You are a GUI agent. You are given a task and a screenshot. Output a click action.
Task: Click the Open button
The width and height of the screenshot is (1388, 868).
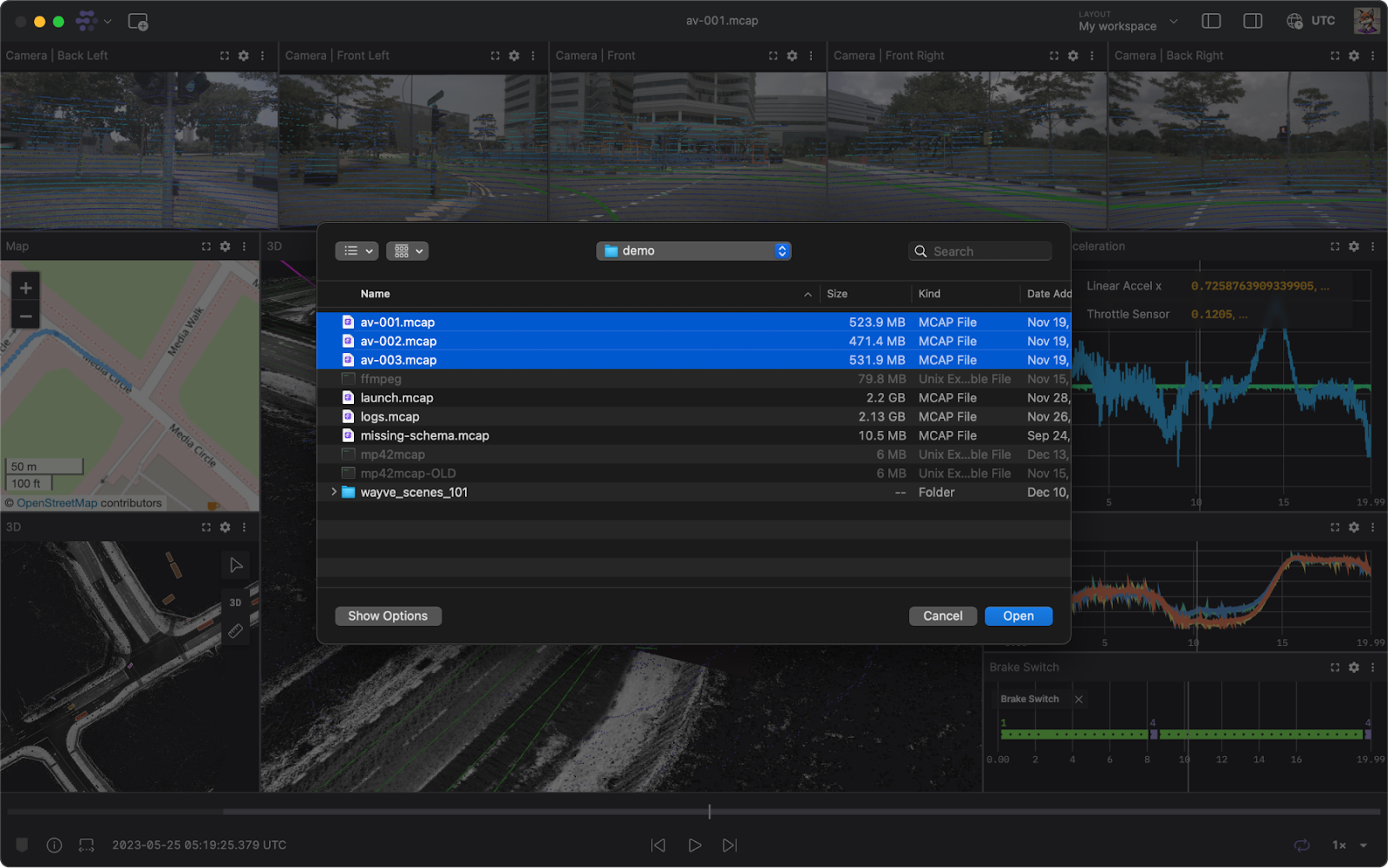pyautogui.click(x=1018, y=616)
